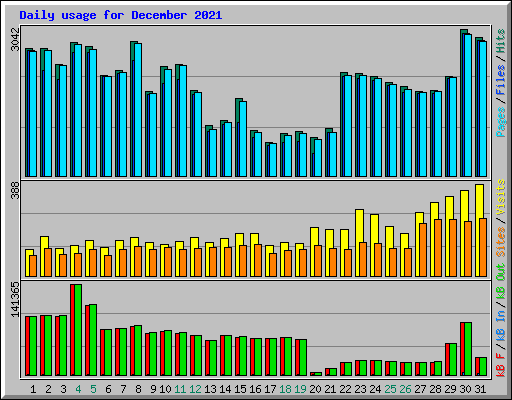Click day label 10 on the x-axis
Image resolution: width=512 pixels, height=400 pixels.
coord(165,389)
